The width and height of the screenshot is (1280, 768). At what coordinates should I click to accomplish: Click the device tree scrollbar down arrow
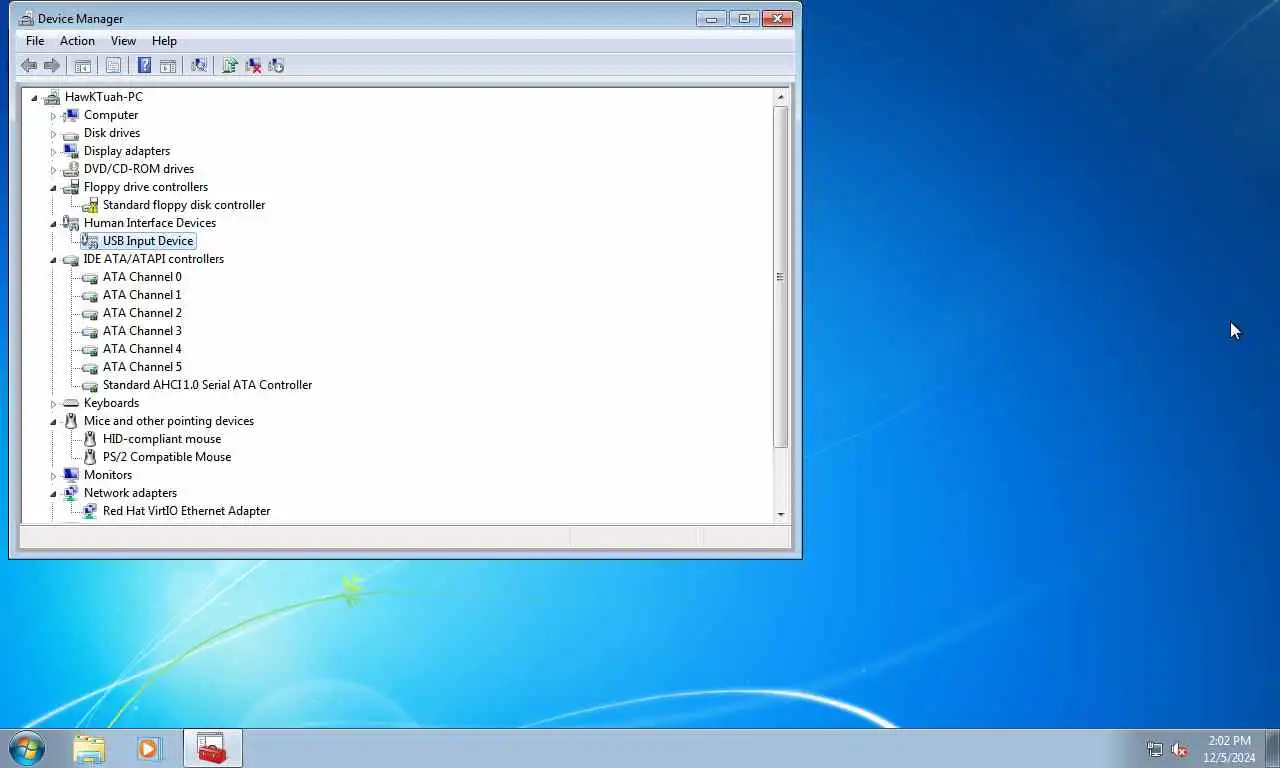pos(781,514)
